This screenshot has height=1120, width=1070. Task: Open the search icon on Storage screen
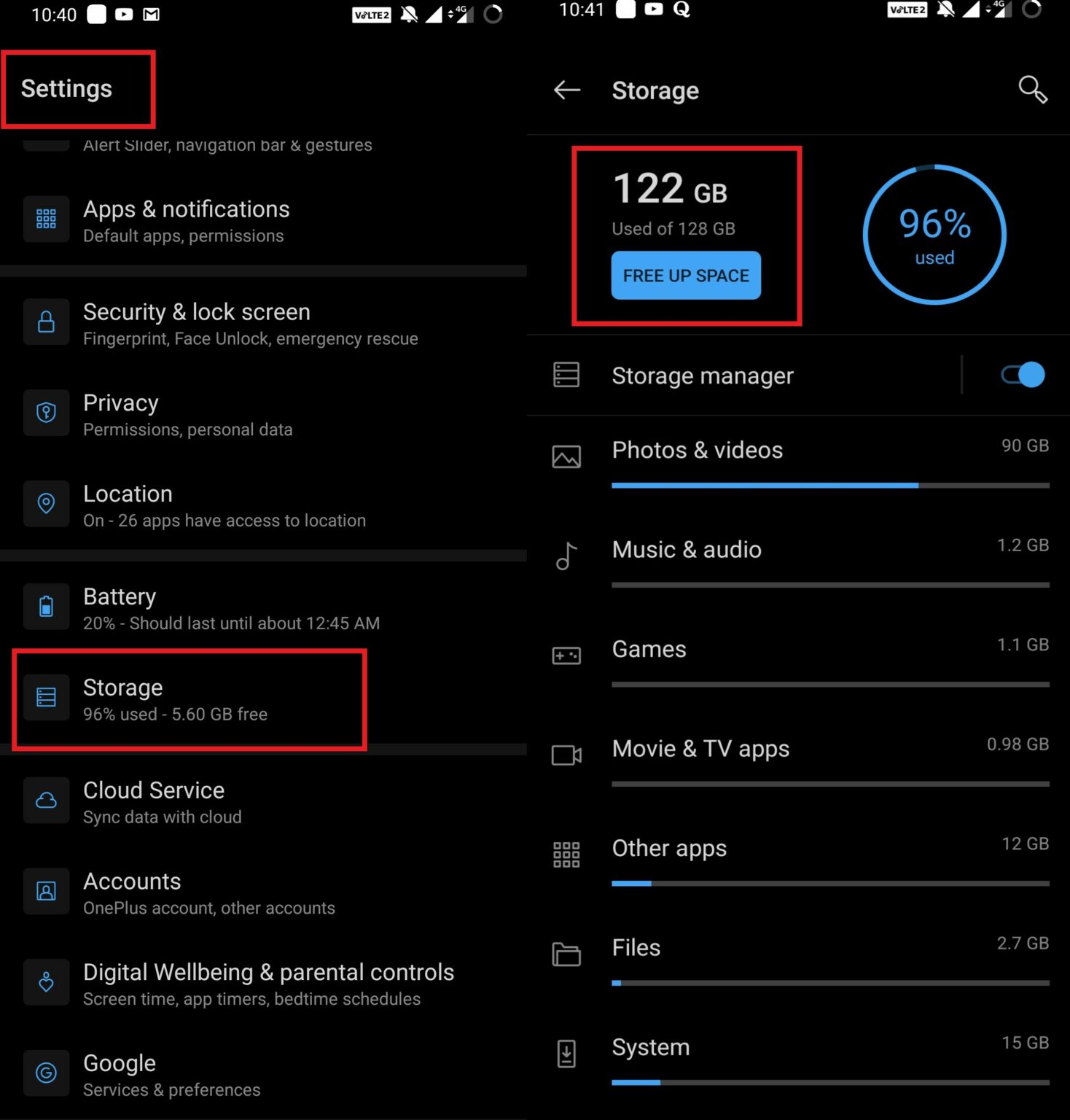[x=1032, y=90]
